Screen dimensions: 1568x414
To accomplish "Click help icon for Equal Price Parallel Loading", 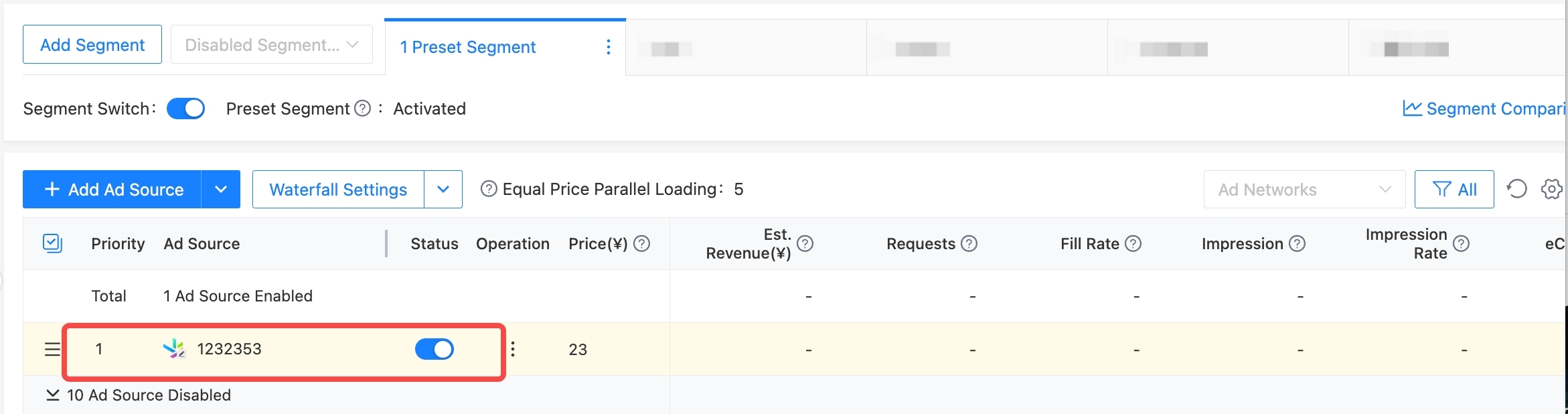I will point(489,190).
